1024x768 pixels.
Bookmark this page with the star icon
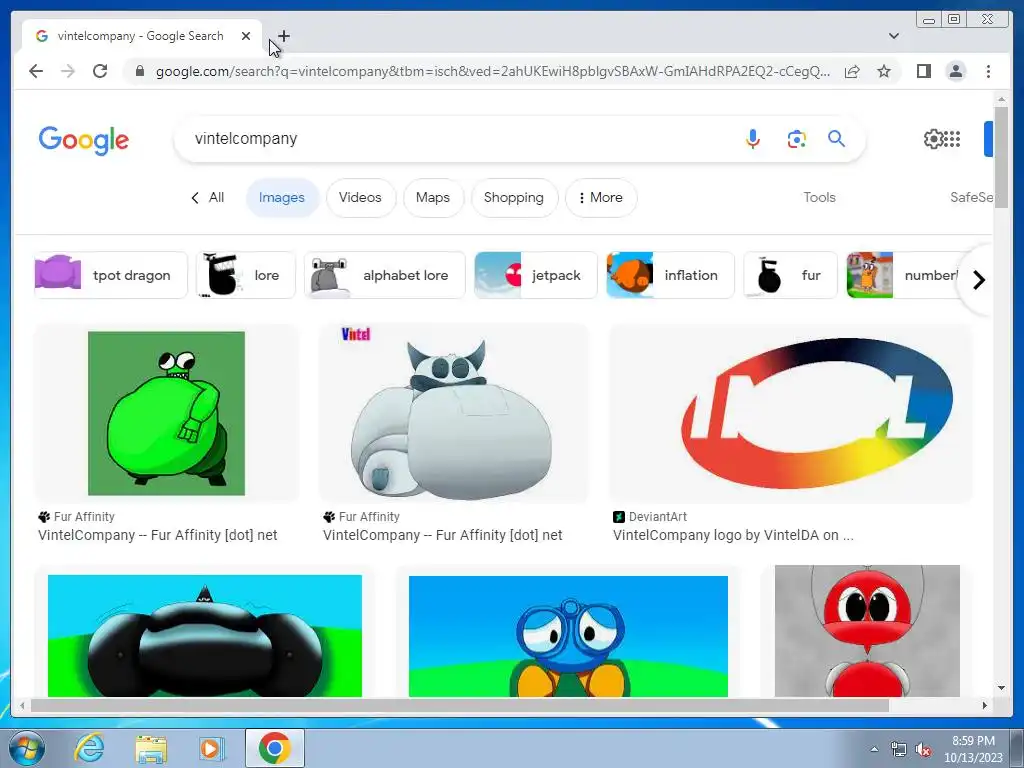(884, 71)
